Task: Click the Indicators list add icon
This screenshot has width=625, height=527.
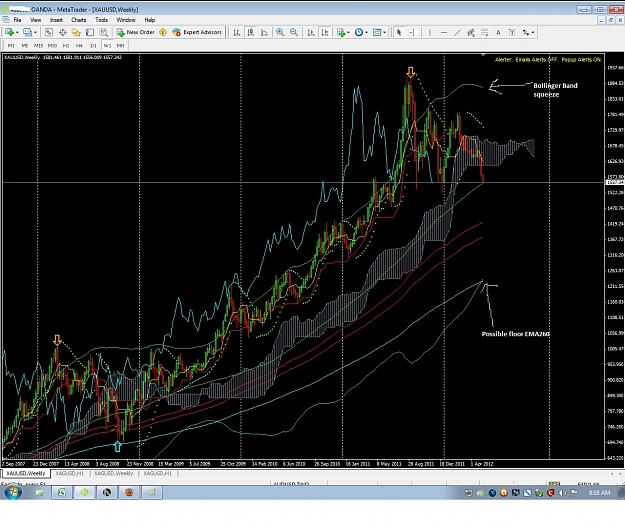Action: tap(341, 32)
